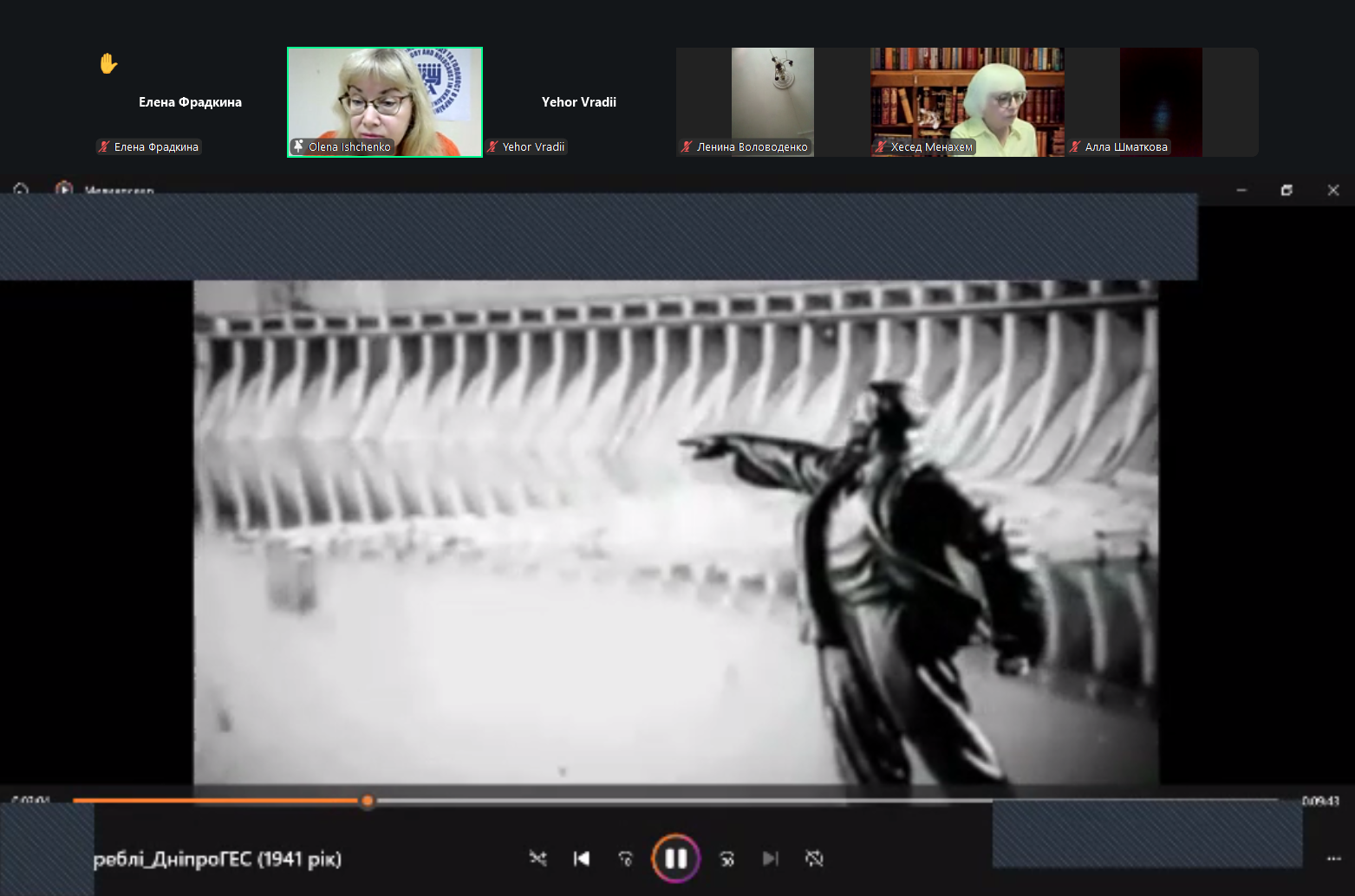1355x896 pixels.
Task: Toggle repeat mode in the media player
Action: click(x=814, y=858)
